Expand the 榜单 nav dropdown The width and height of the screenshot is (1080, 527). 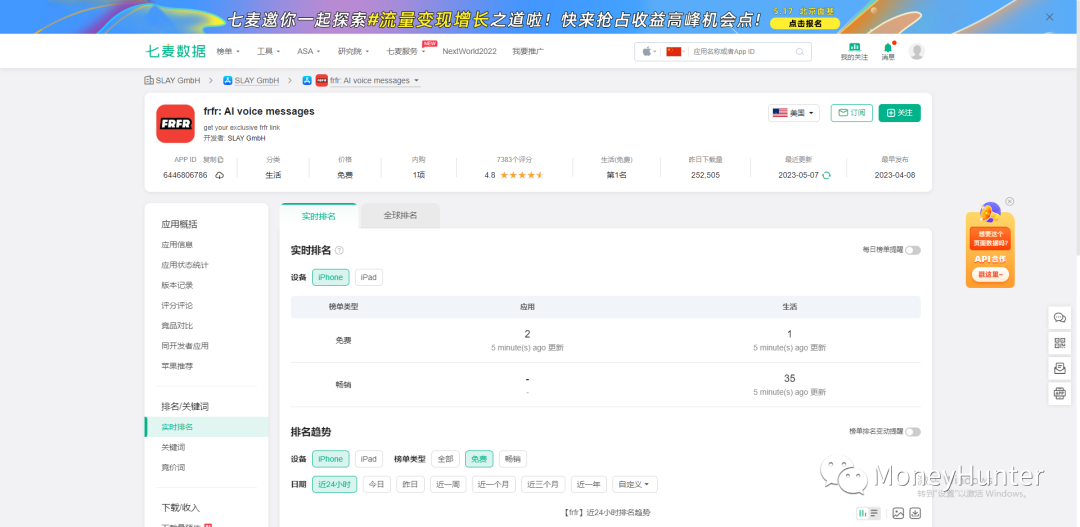[228, 51]
